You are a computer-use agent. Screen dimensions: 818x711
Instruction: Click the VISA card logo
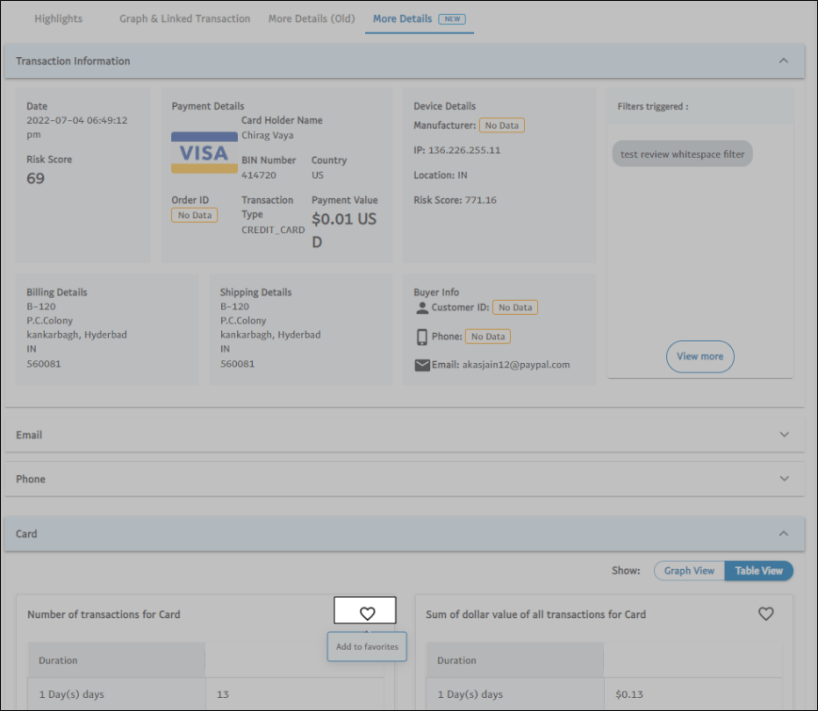204,153
